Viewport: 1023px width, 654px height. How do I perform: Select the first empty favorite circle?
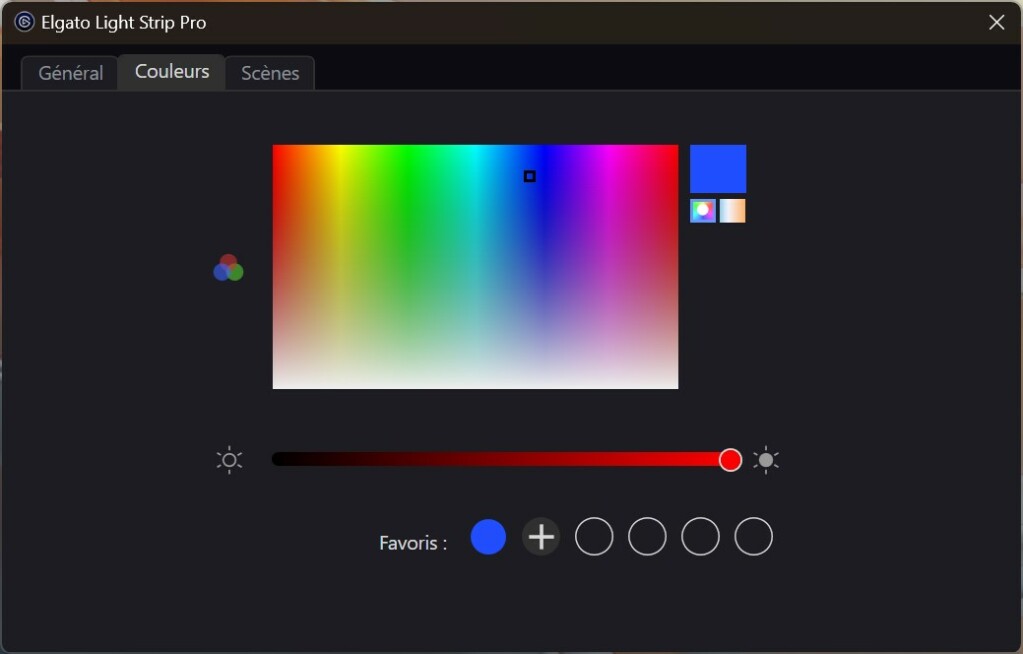[x=594, y=536]
